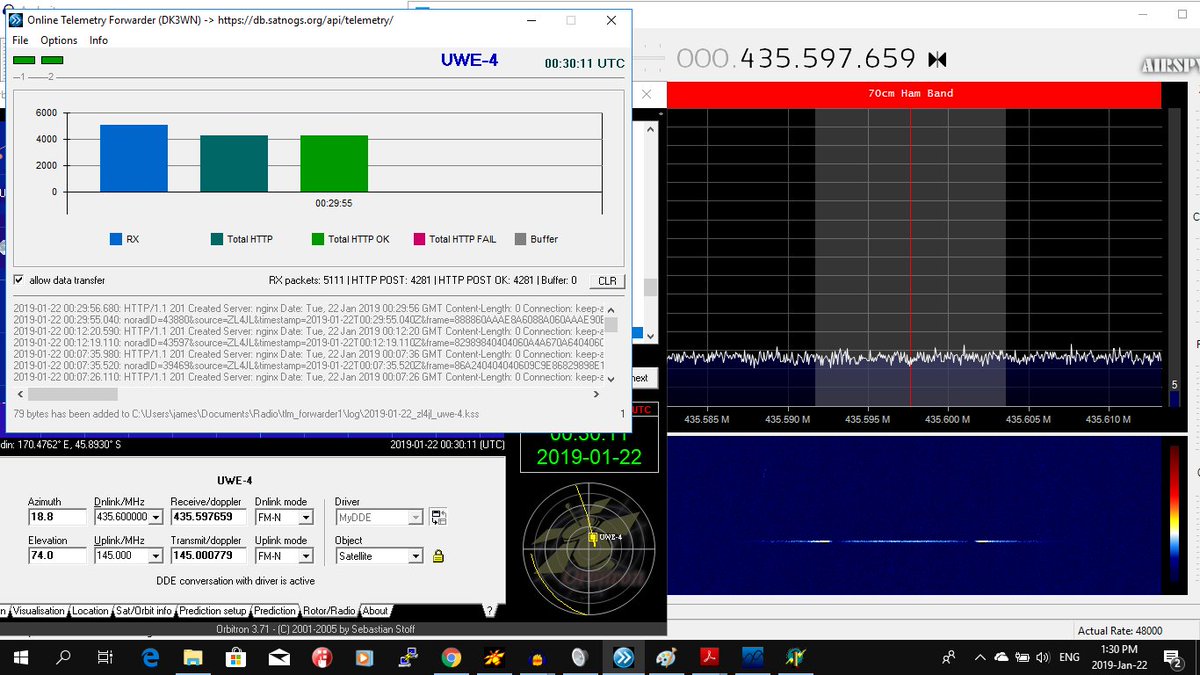Open the Sat/Orbit info tab

[x=143, y=611]
